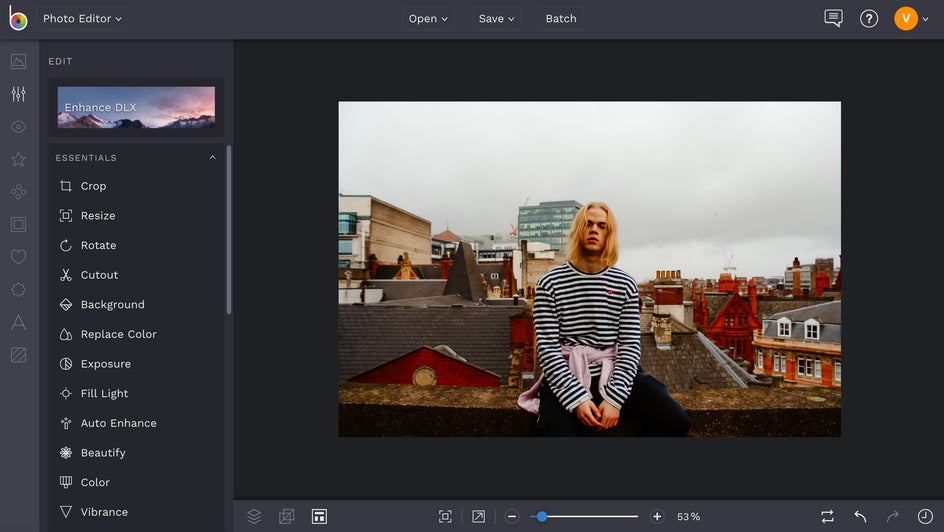Screen dimensions: 944x532
Task: Click the Batch button
Action: 560,18
